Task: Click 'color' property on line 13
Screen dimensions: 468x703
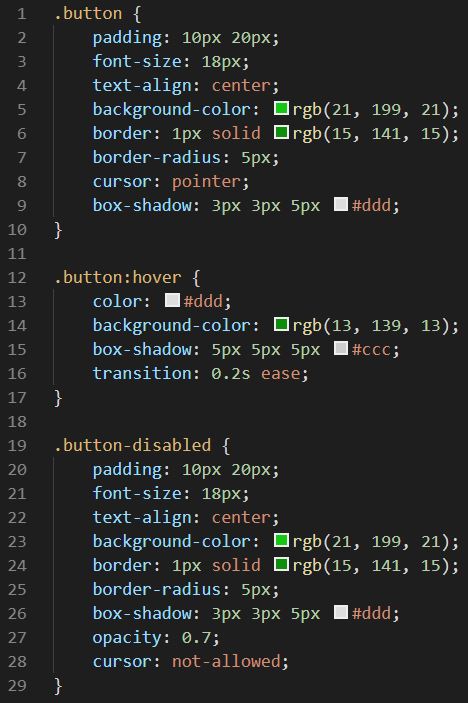Action: (x=117, y=301)
